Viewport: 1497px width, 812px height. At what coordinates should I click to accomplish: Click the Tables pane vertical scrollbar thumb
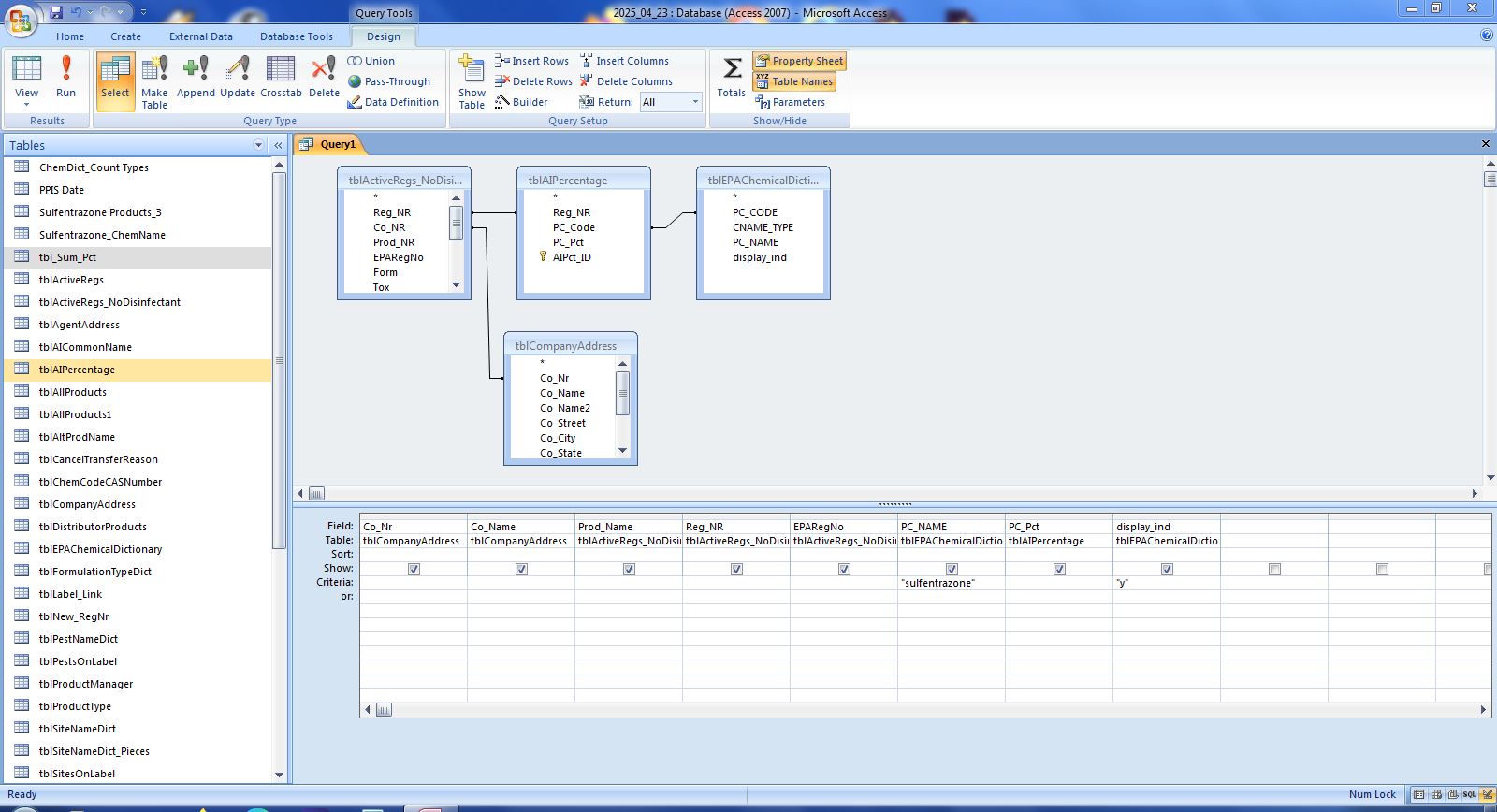click(279, 360)
